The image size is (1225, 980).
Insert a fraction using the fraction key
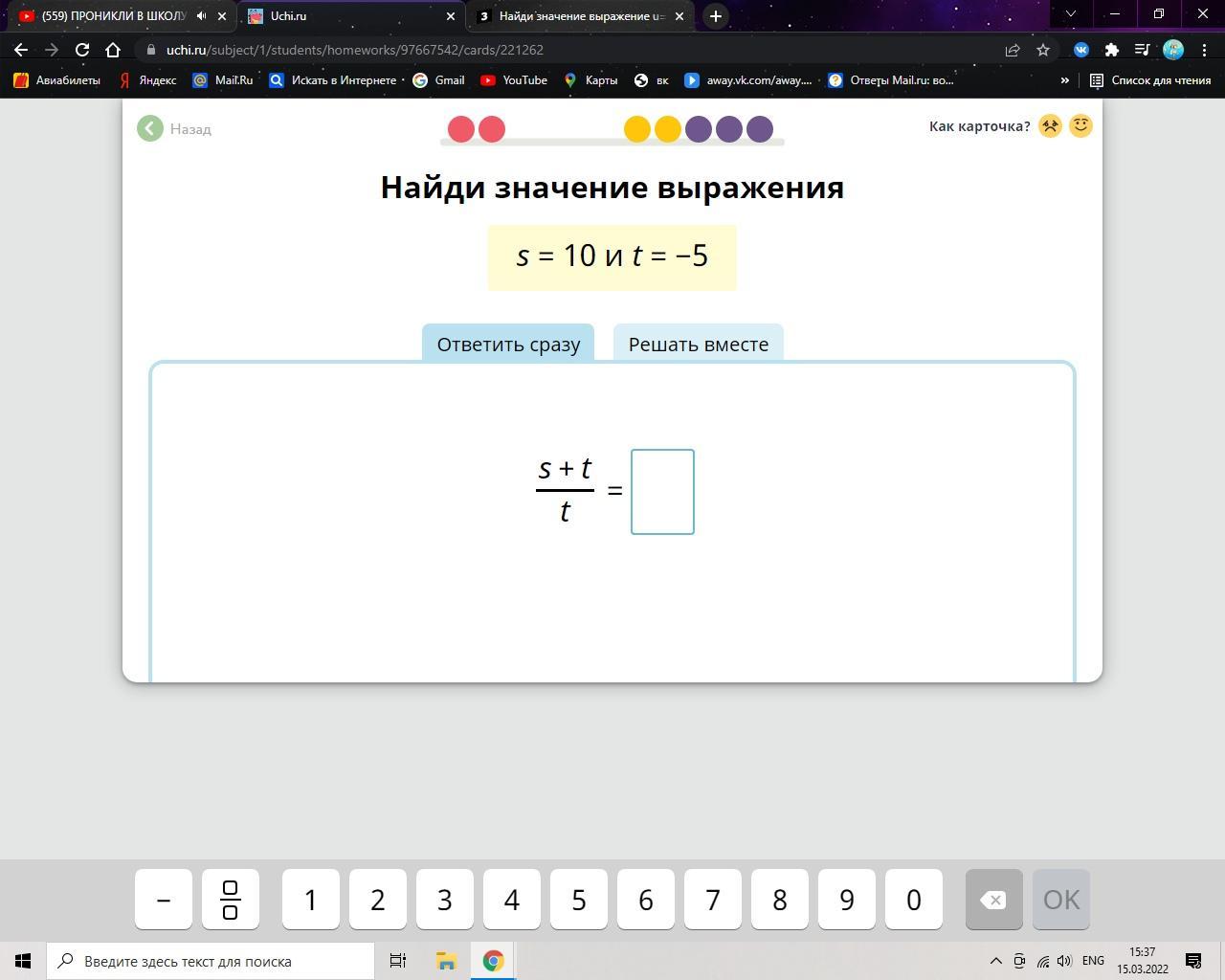click(230, 900)
